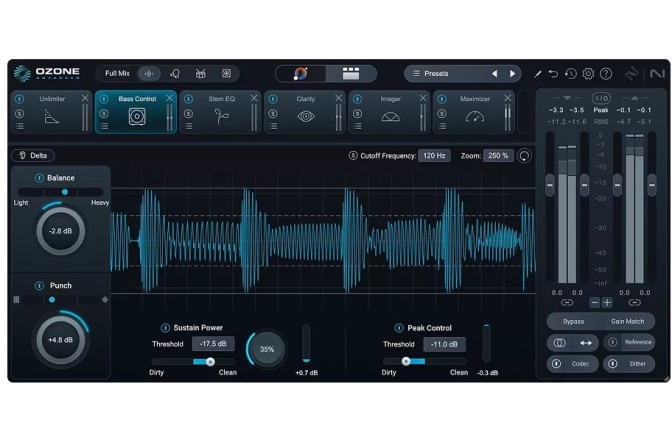Edit the Zoom 250 % field

(498, 156)
